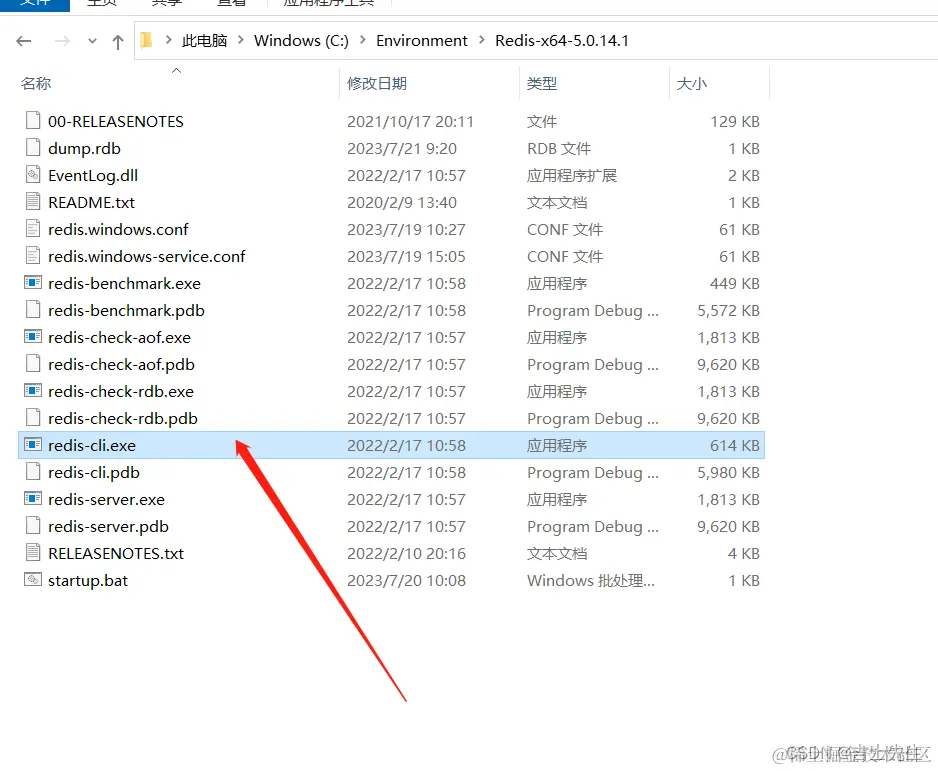
Task: Select the dump.rdb file name
Action: 84,148
